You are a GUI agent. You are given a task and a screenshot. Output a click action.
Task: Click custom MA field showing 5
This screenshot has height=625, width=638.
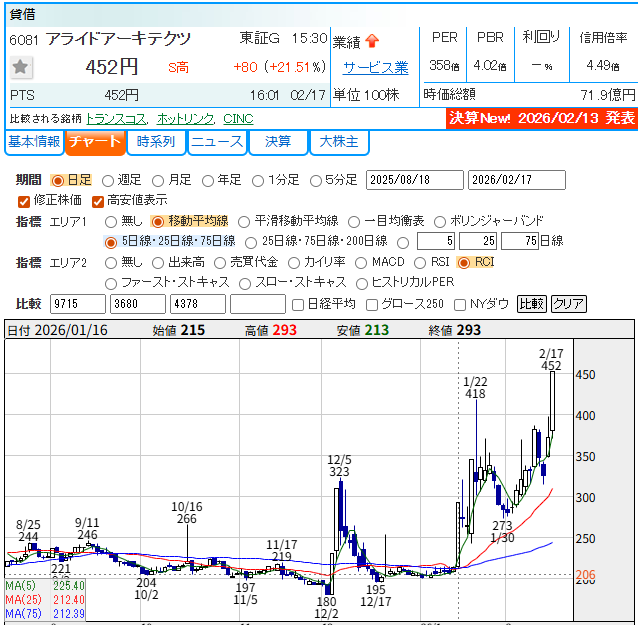coord(436,241)
